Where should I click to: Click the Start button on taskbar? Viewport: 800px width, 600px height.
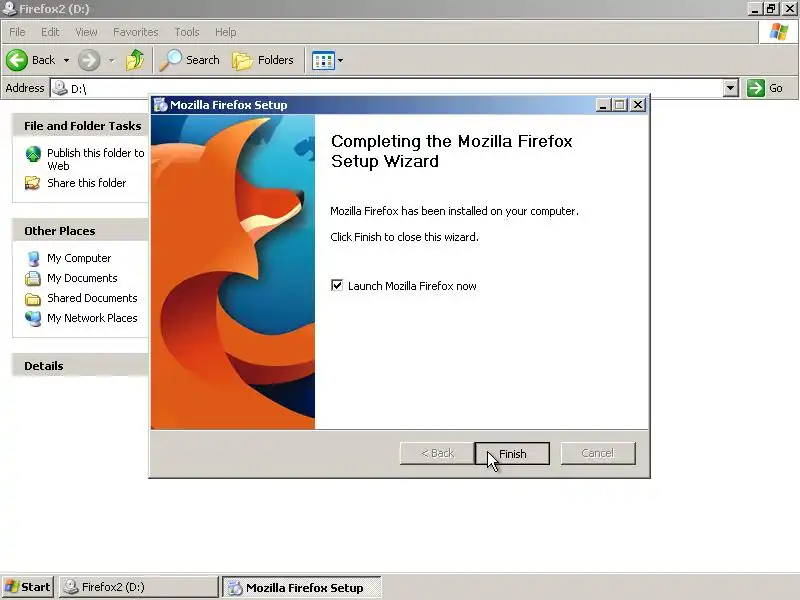28,587
